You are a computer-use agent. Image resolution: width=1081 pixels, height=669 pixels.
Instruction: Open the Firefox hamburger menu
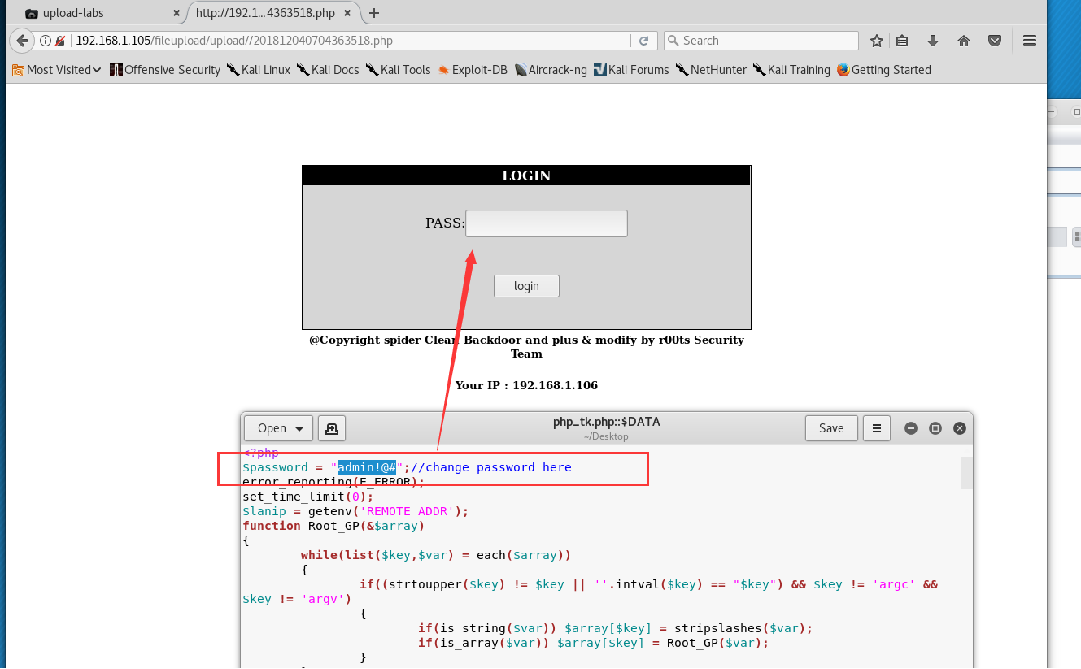pyautogui.click(x=1029, y=41)
